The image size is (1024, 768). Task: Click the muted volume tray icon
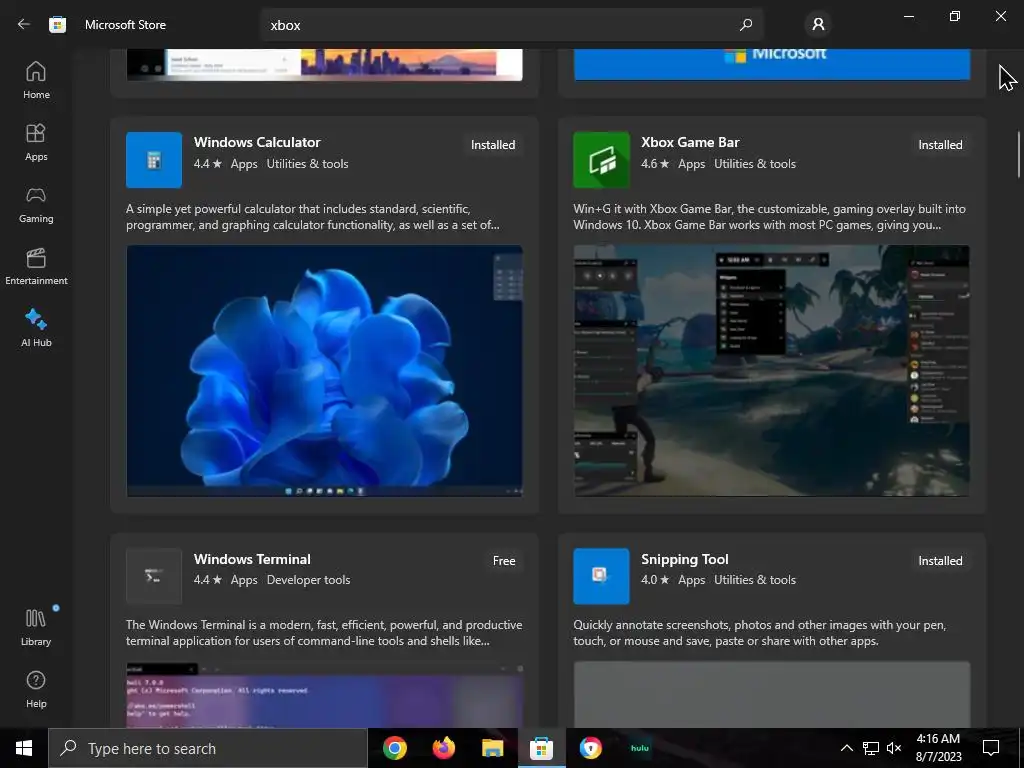tap(894, 748)
